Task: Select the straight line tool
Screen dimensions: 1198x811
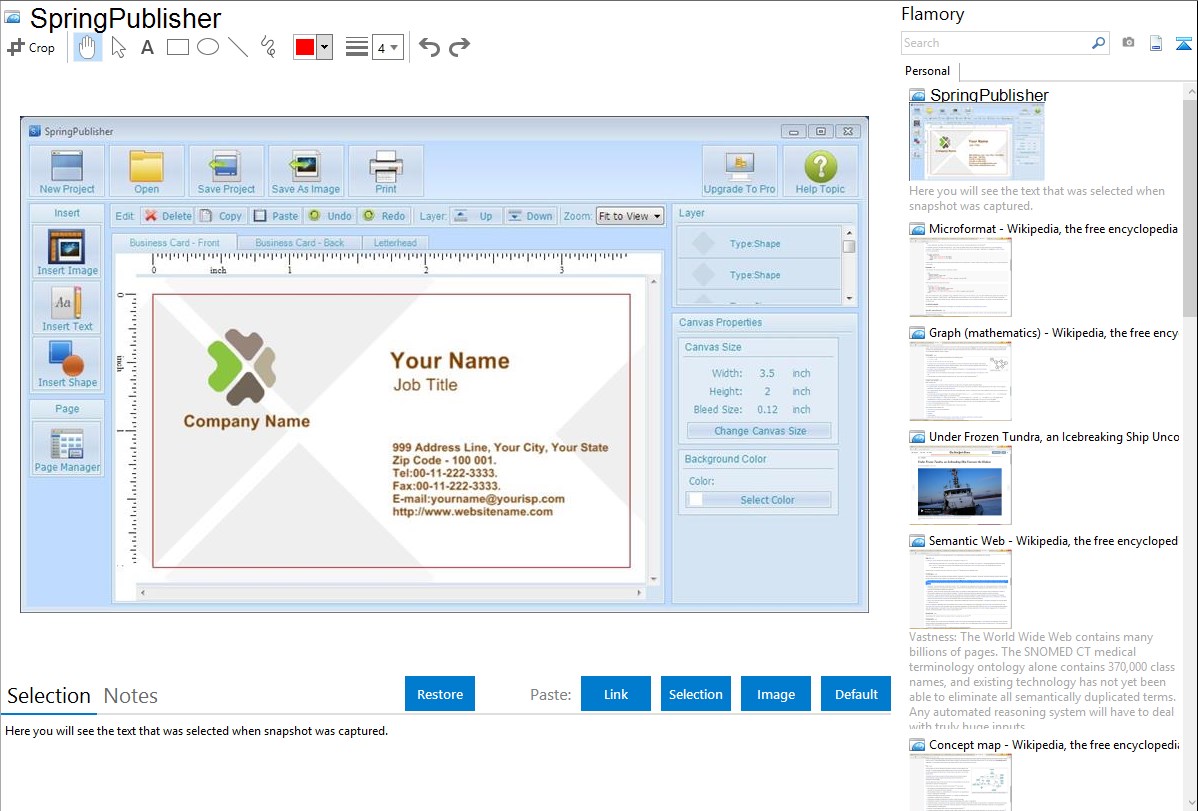Action: (238, 47)
